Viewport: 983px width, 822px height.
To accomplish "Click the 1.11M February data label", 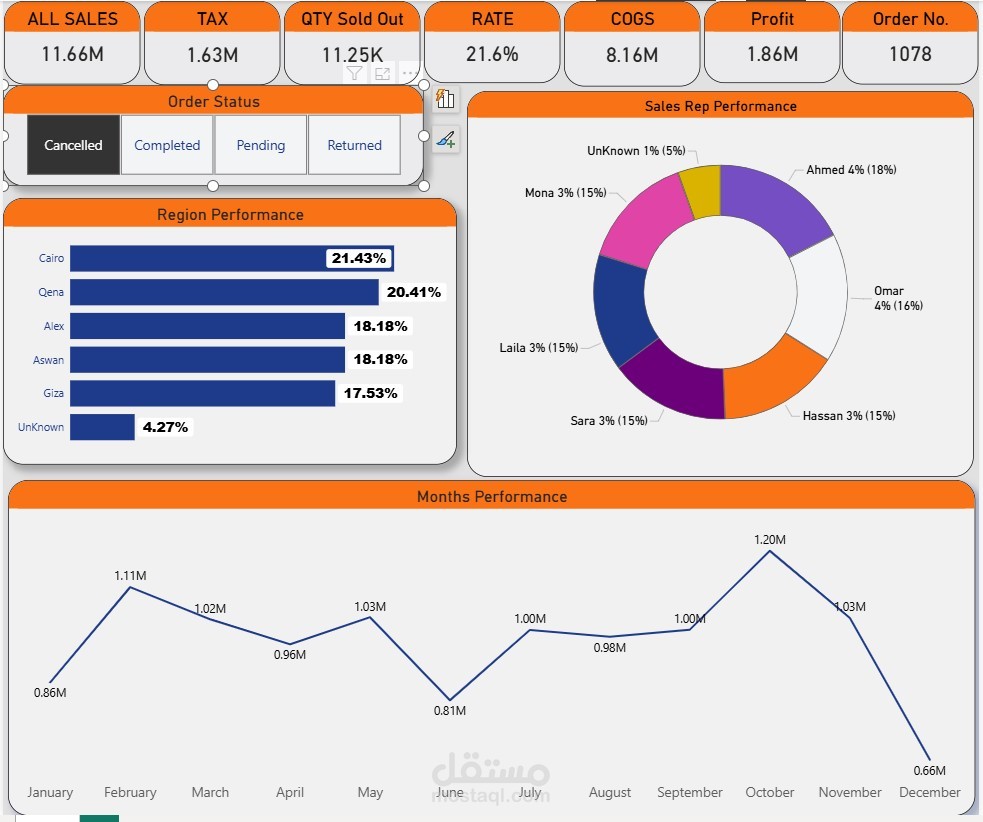I will (x=130, y=575).
